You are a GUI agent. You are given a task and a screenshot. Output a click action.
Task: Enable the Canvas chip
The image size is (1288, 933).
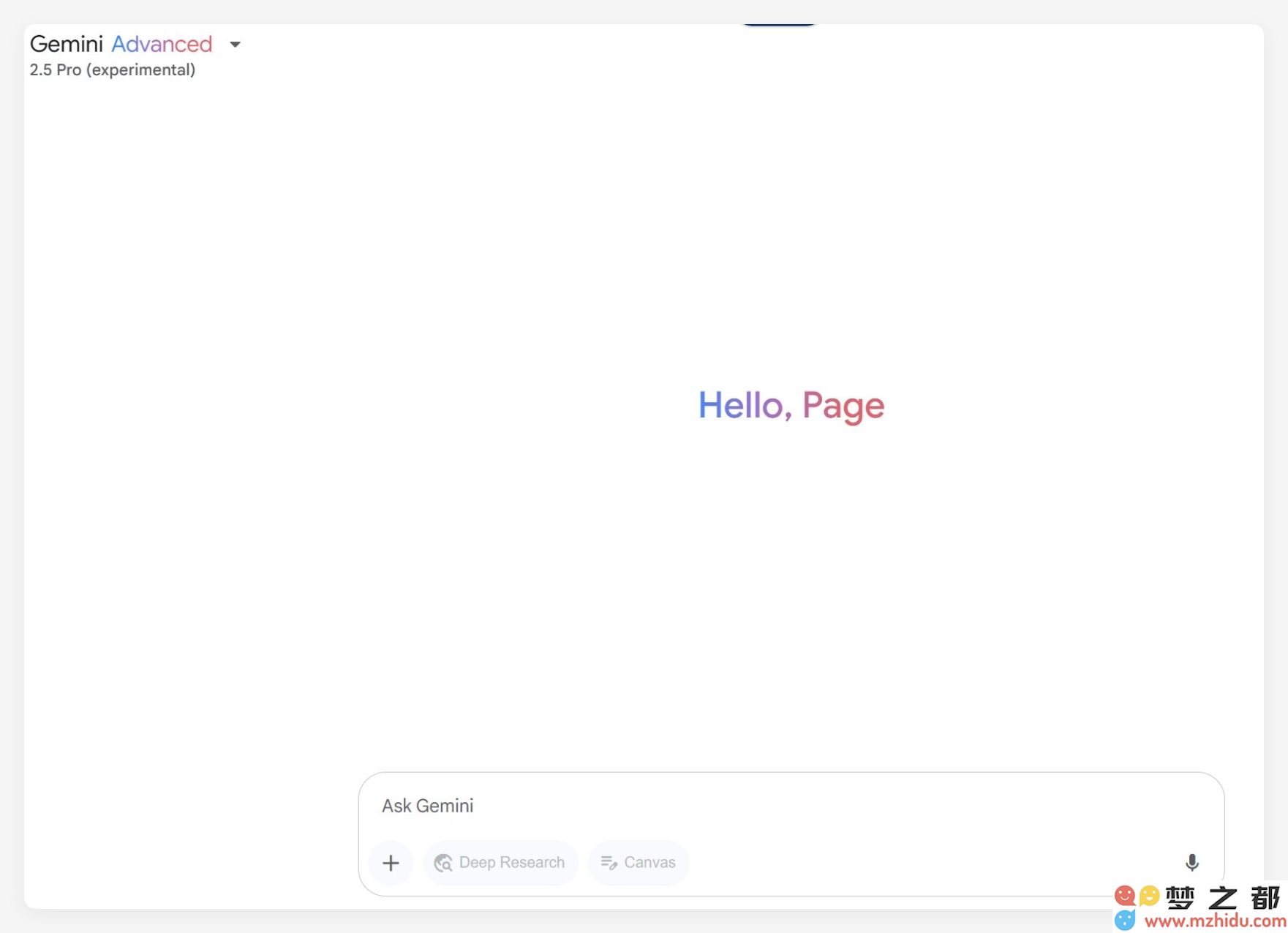click(639, 863)
